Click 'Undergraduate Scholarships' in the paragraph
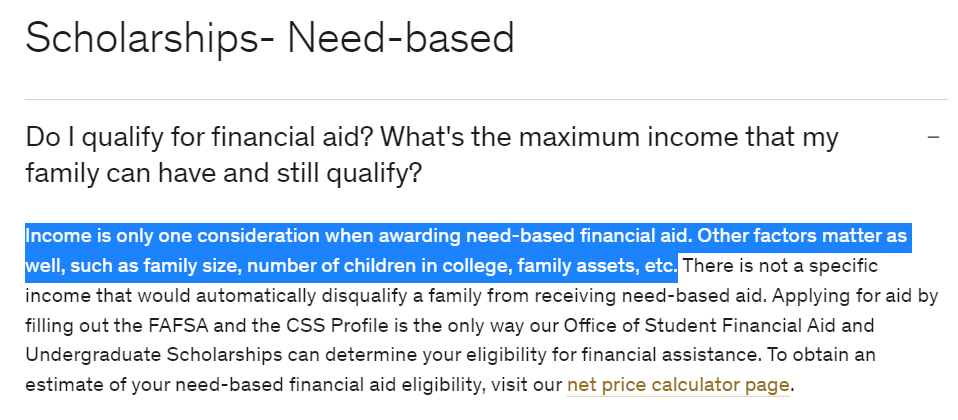 click(x=154, y=355)
